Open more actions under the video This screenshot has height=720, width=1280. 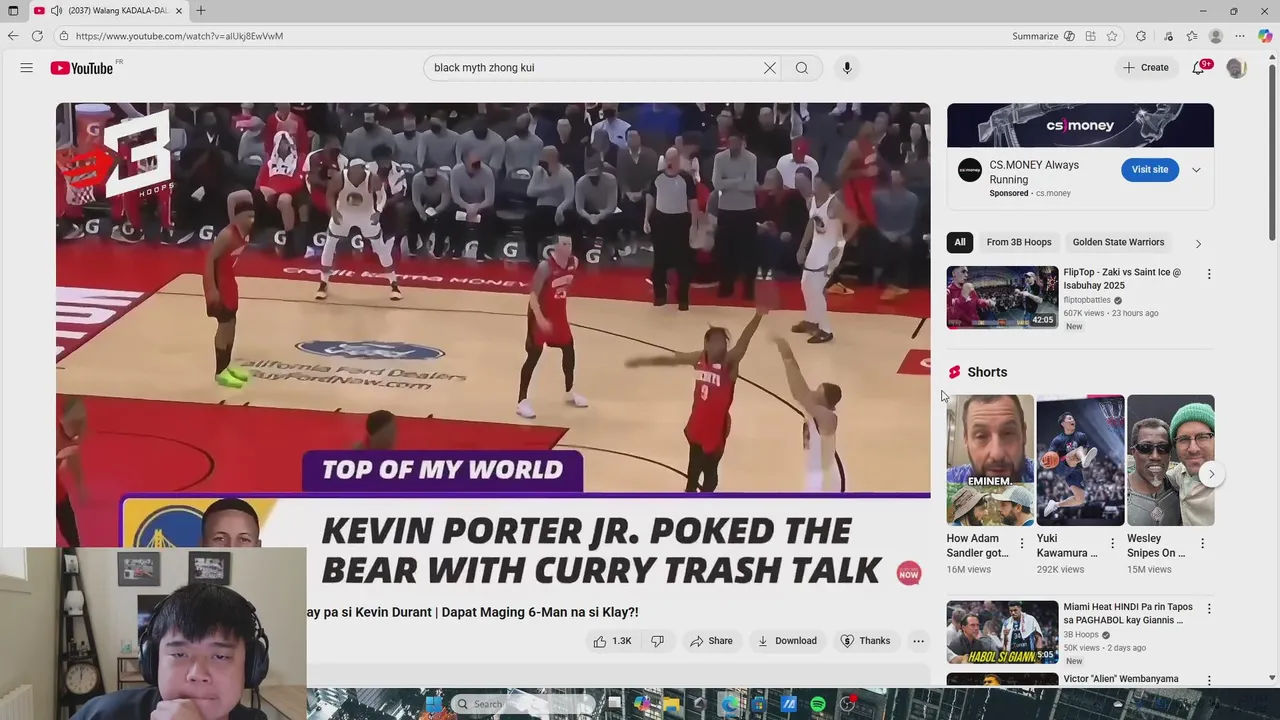coord(918,641)
